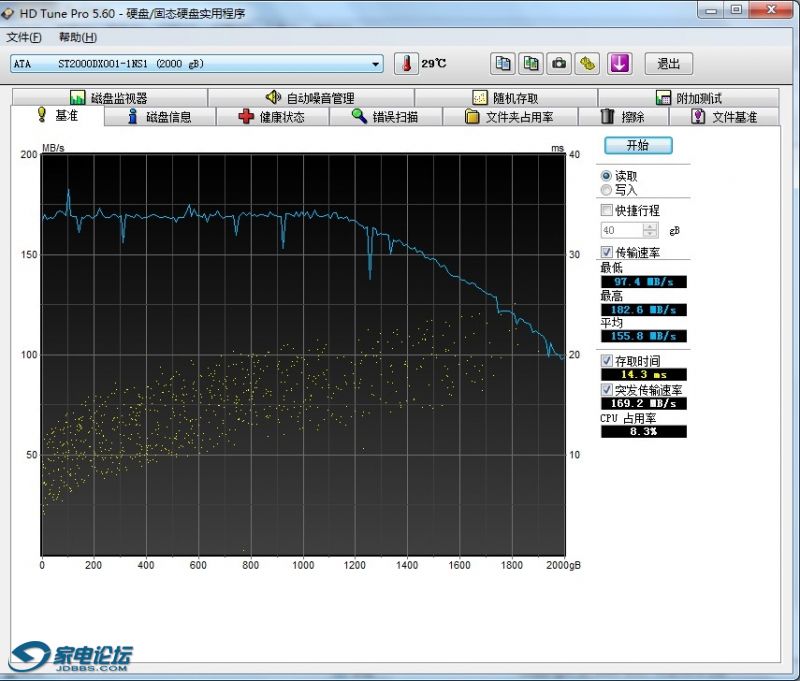
Task: Toggle the 传输速率 transfer rate checkbox
Action: click(x=606, y=252)
